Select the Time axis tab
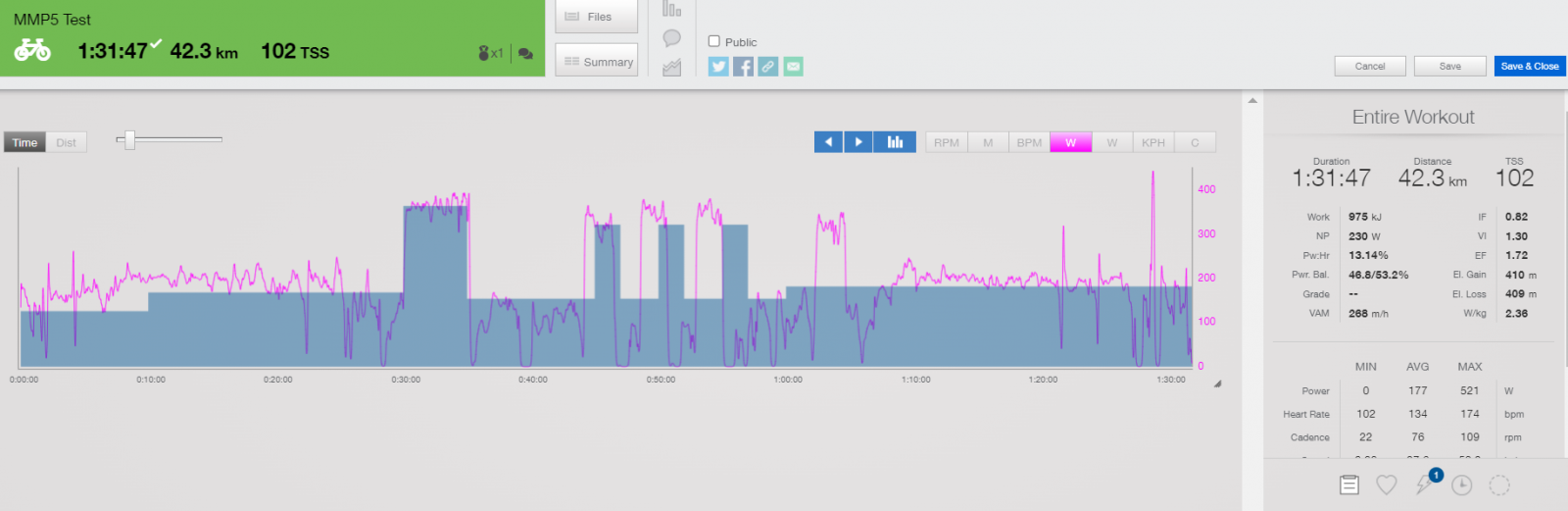 [x=24, y=142]
